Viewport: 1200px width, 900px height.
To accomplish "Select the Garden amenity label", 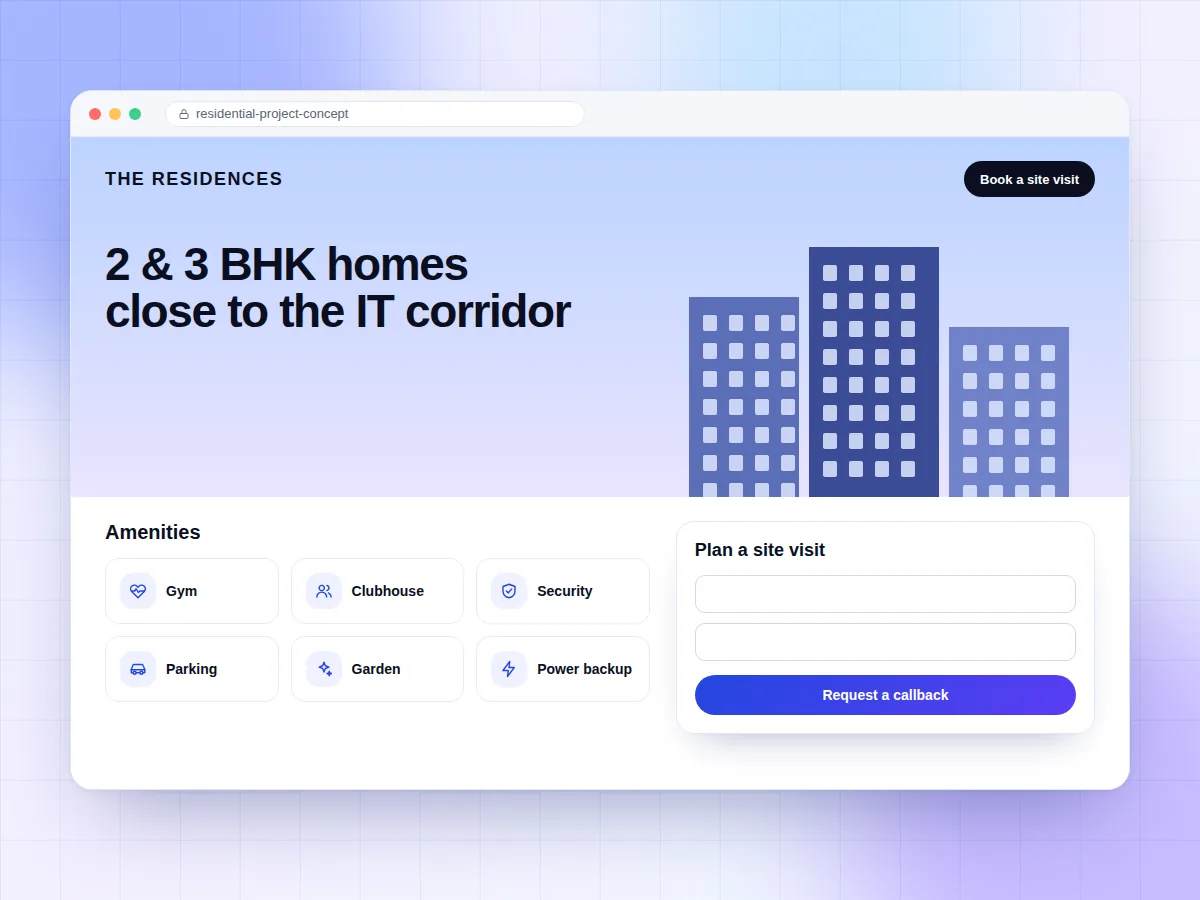I will tap(376, 669).
